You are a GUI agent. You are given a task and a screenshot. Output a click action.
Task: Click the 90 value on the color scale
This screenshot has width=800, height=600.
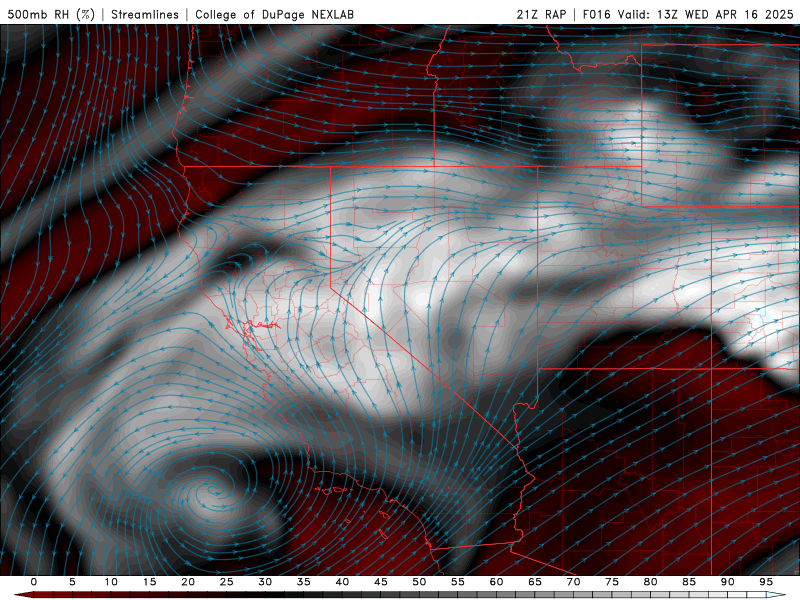coord(727,582)
